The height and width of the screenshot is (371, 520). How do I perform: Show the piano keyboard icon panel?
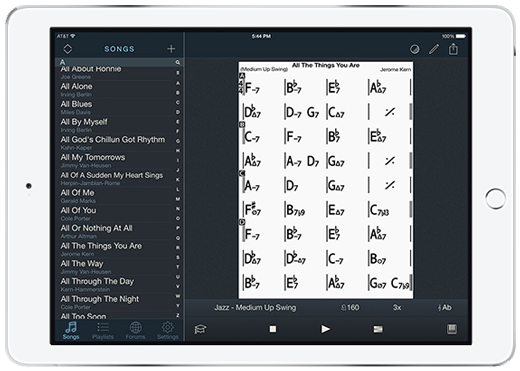click(452, 329)
